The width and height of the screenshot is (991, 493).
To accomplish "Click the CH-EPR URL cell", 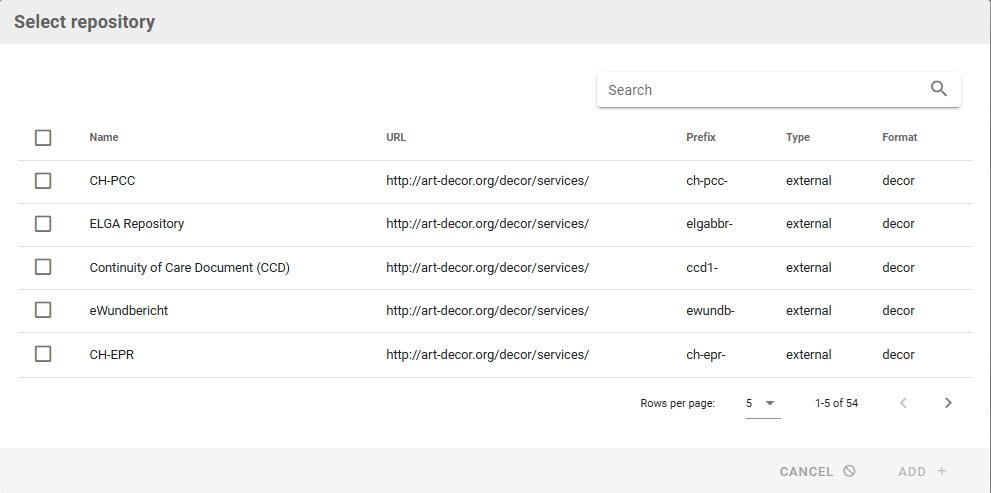I will pos(487,354).
